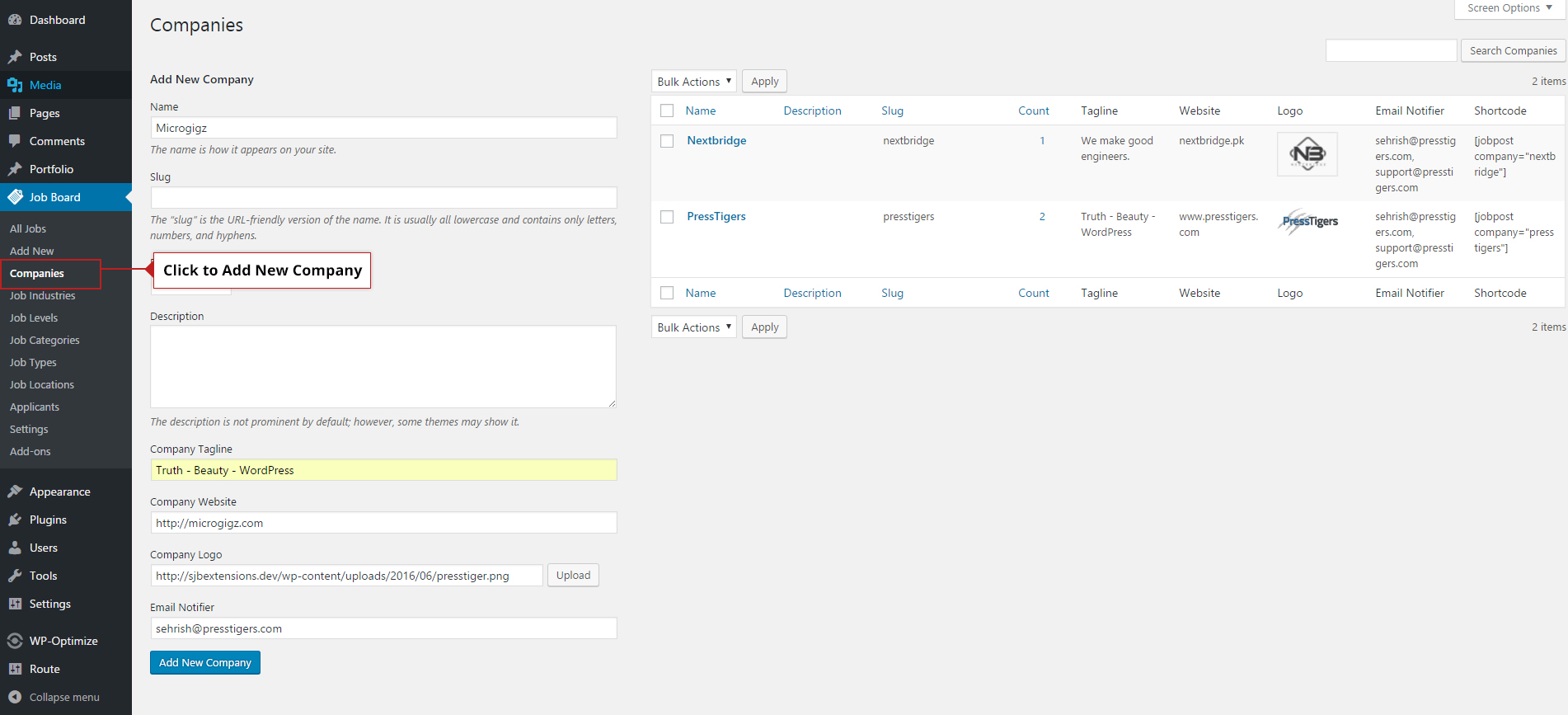Focus the company Name input field
1568x715 pixels.
click(383, 128)
